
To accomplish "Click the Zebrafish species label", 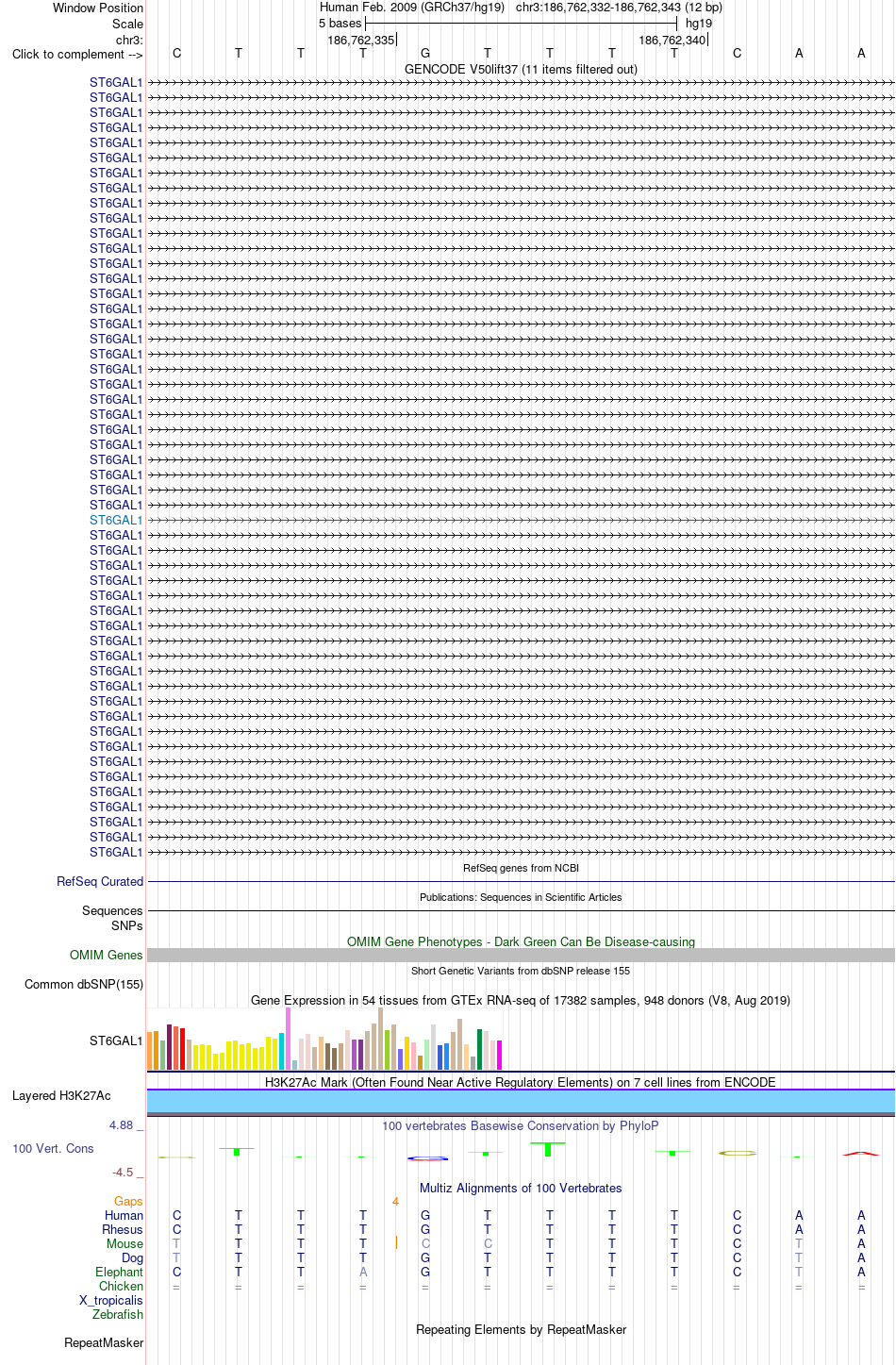I will click(118, 1314).
